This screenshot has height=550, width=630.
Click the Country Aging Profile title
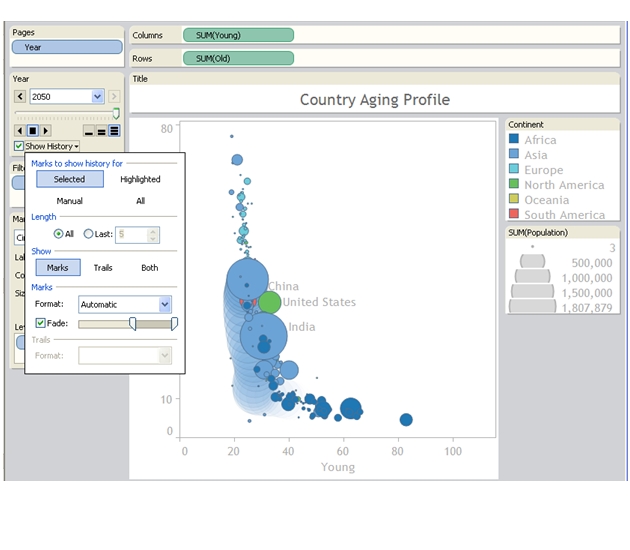374,100
